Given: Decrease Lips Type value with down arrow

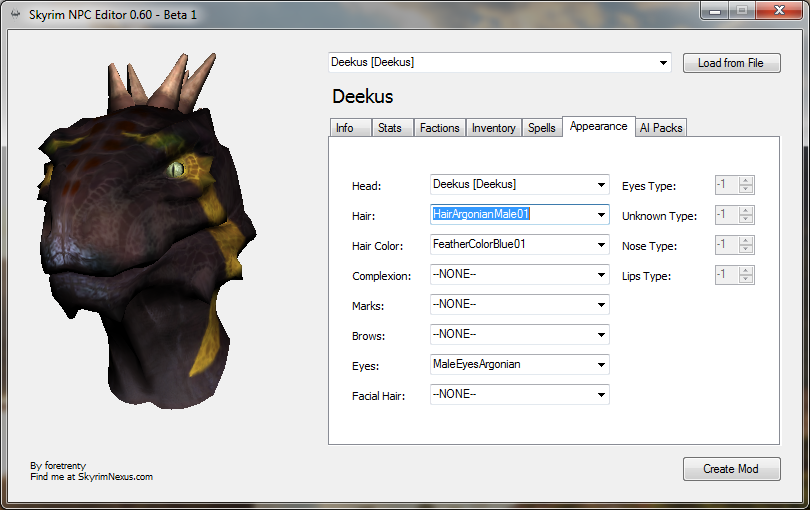Looking at the screenshot, I should pos(745,279).
